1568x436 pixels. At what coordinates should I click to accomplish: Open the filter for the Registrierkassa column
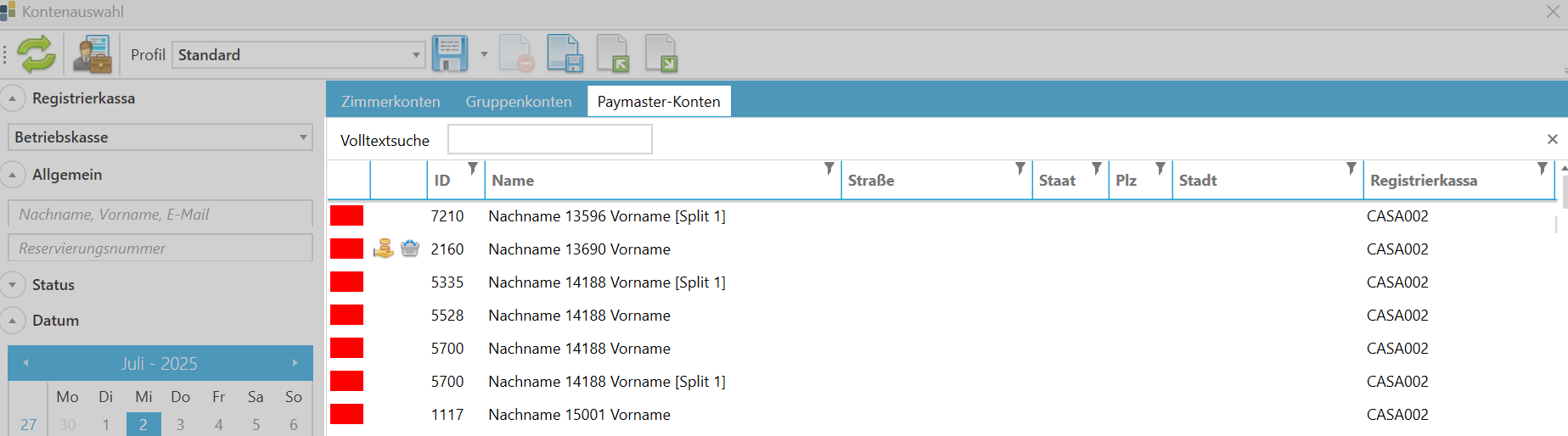click(x=1543, y=169)
